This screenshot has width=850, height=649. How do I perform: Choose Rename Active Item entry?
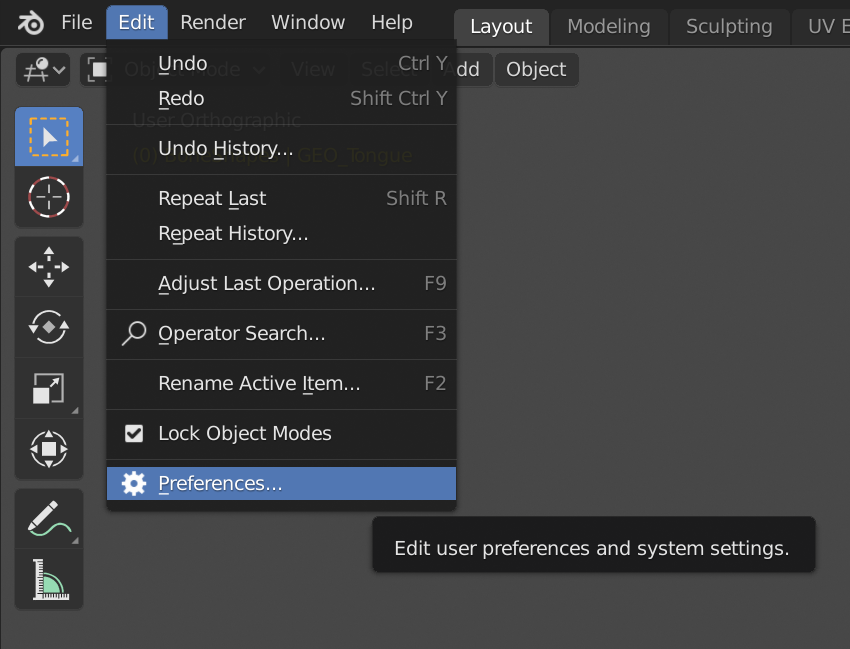[281, 383]
